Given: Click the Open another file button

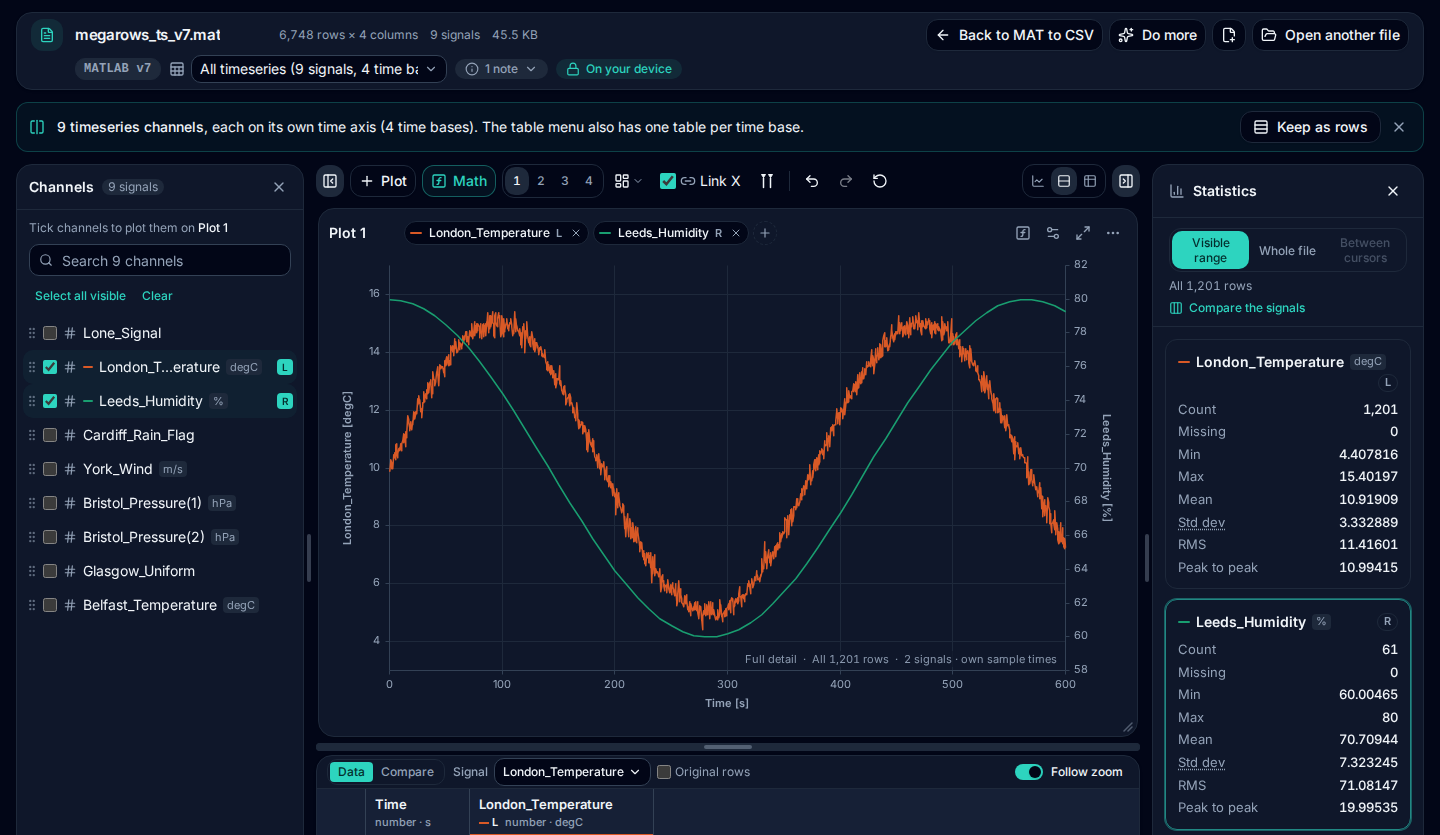Looking at the screenshot, I should [x=1330, y=35].
